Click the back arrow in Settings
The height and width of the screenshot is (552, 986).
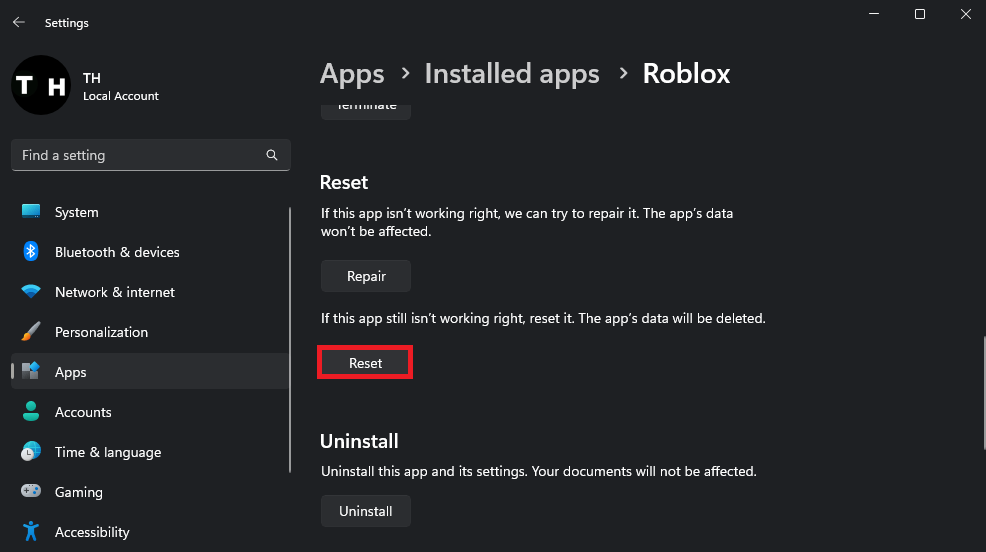pos(19,23)
